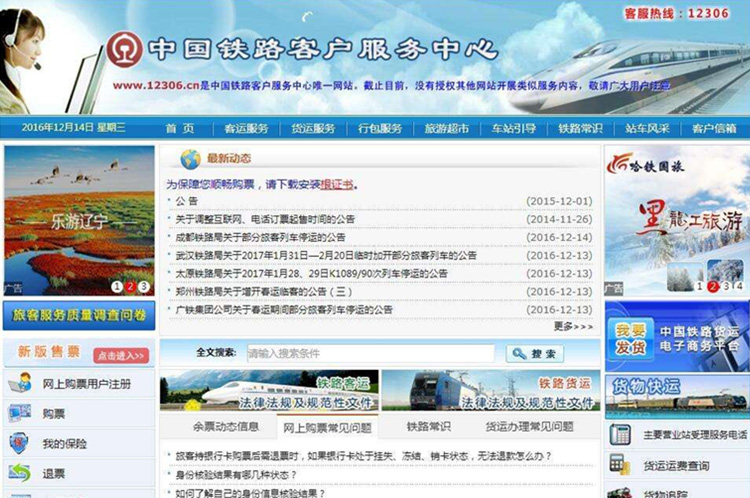Open the 货运服务 menu
This screenshot has width=750, height=498.
click(313, 128)
